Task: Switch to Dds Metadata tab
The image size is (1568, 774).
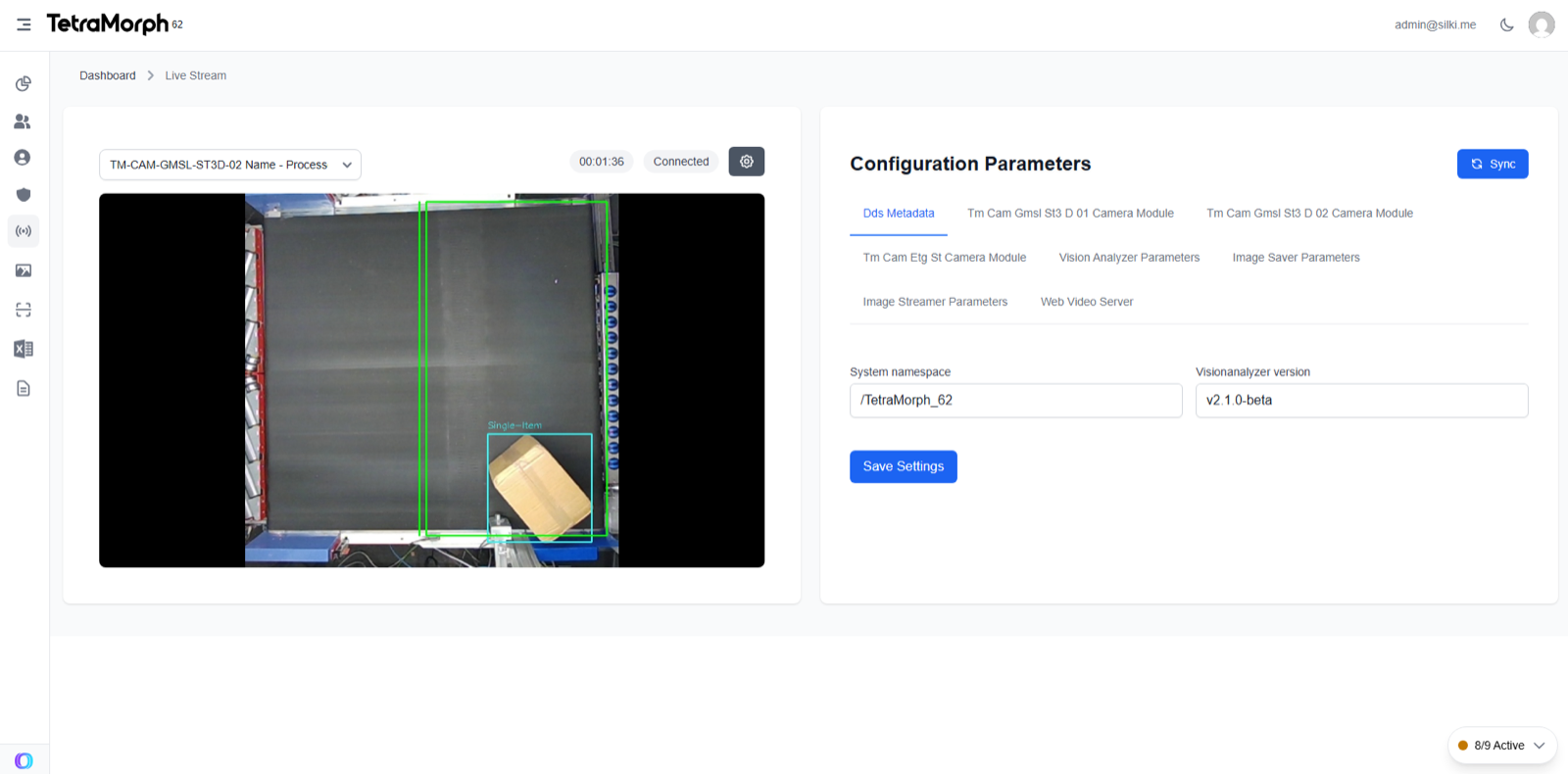Action: (x=899, y=214)
